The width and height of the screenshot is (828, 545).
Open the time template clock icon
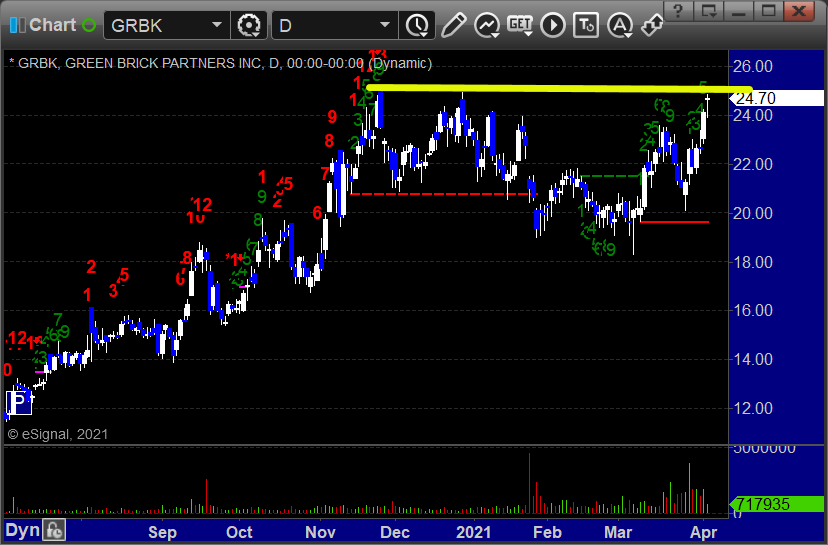[x=417, y=25]
